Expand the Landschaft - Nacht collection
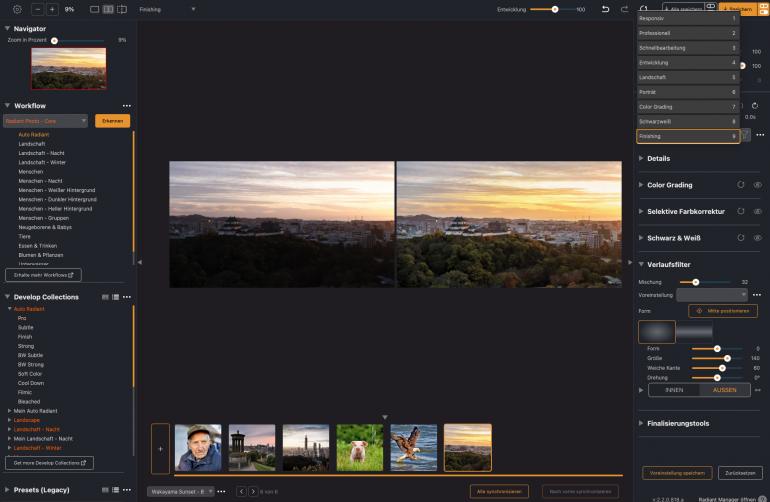The image size is (770, 502). 10,429
